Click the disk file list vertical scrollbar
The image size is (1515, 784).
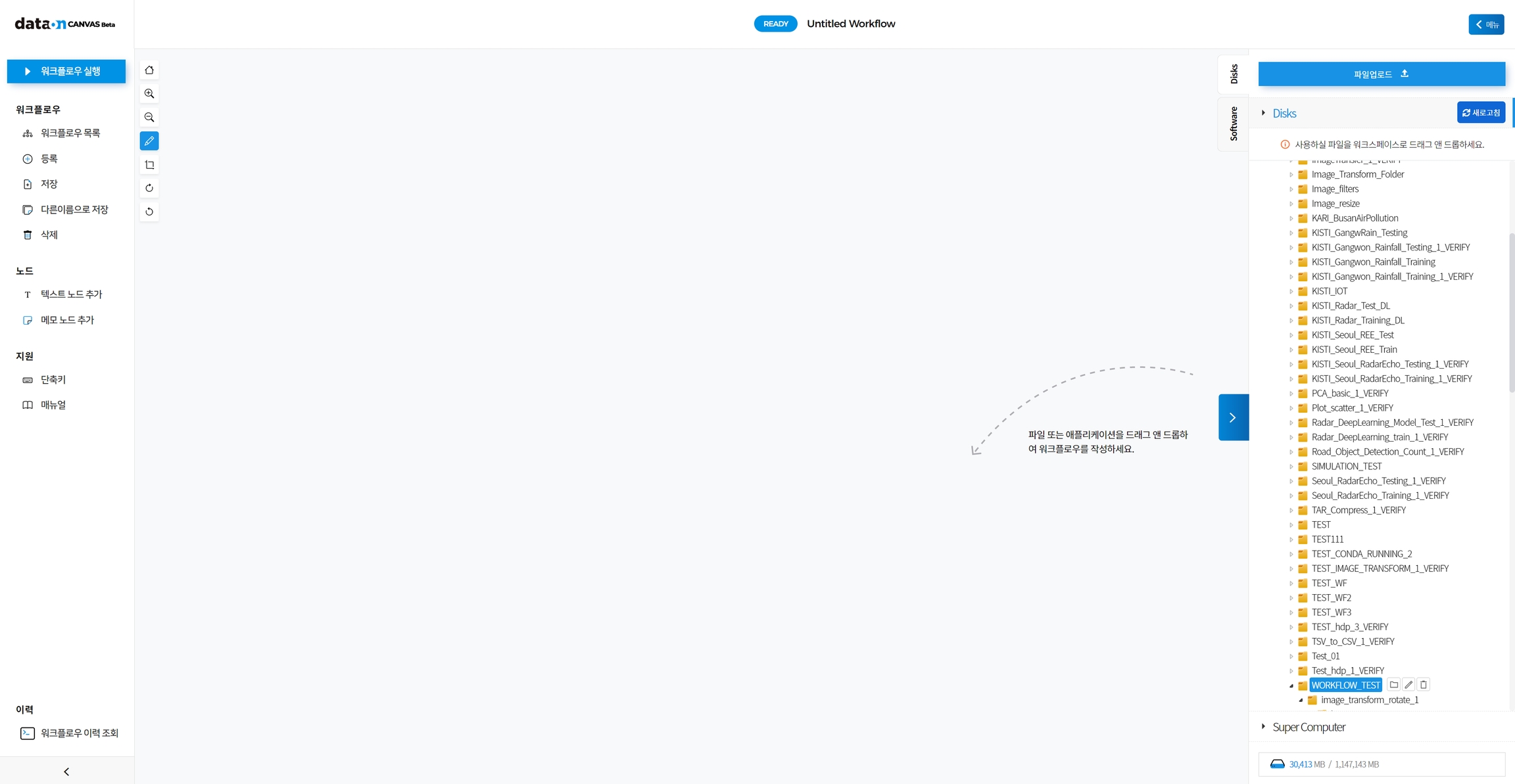pyautogui.click(x=1511, y=312)
